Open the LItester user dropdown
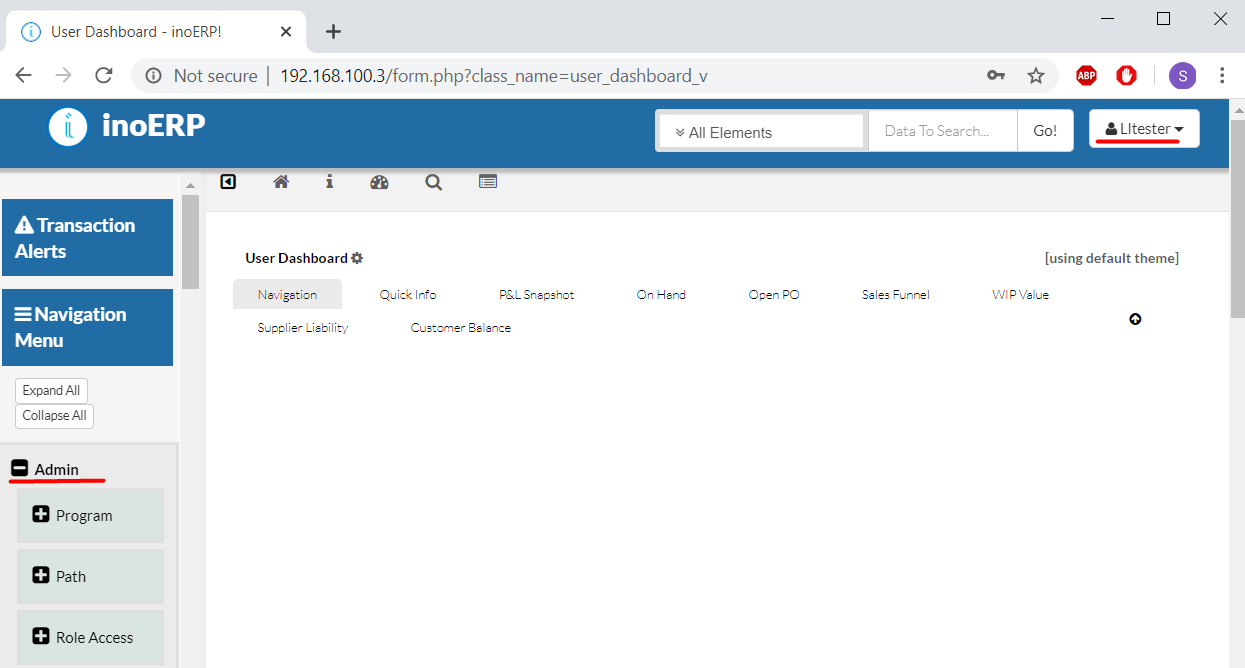The width and height of the screenshot is (1245, 668). (x=1144, y=129)
